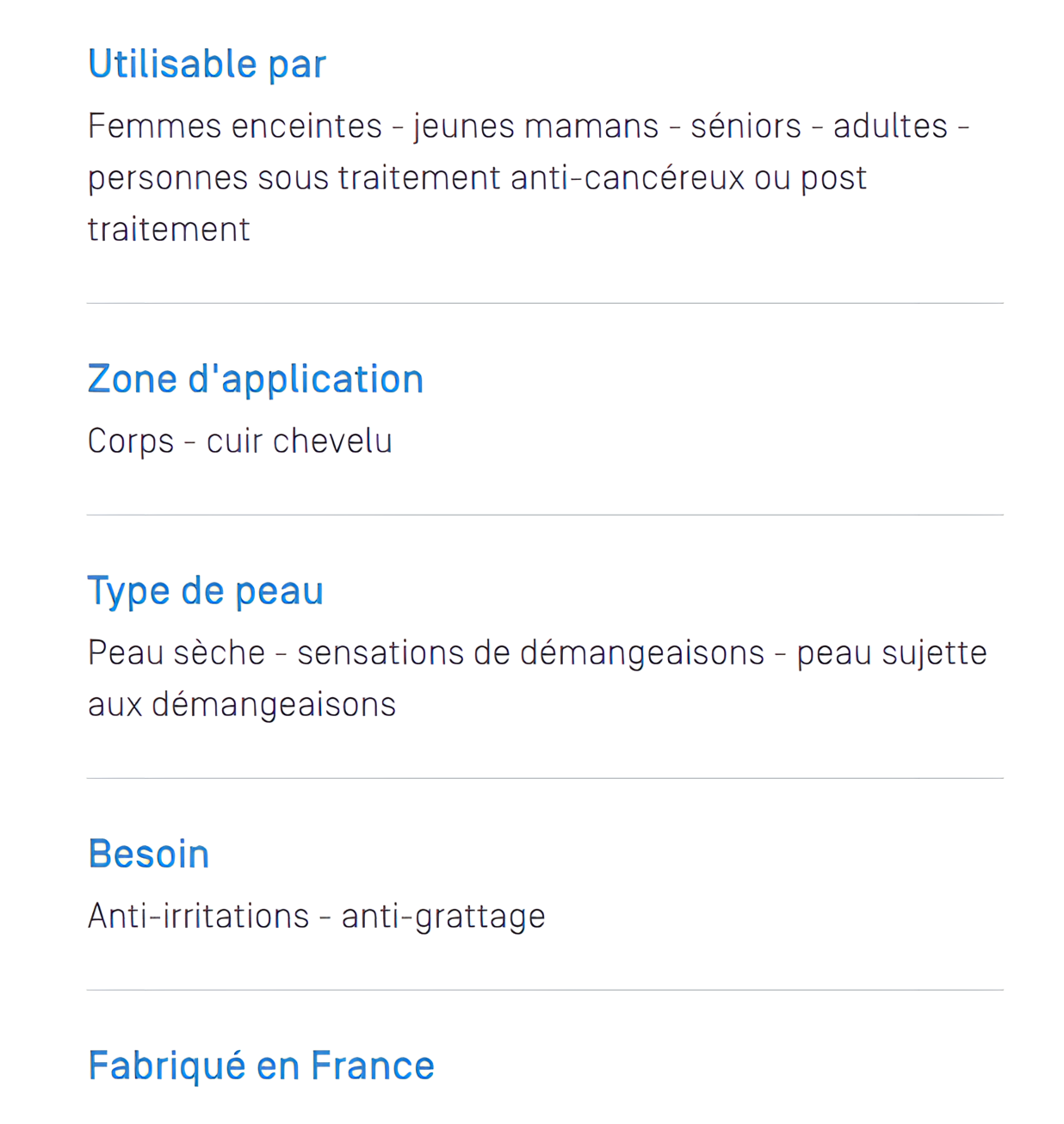The image size is (1064, 1124).
Task: Click the 'Peau sèche' text
Action: [x=176, y=653]
